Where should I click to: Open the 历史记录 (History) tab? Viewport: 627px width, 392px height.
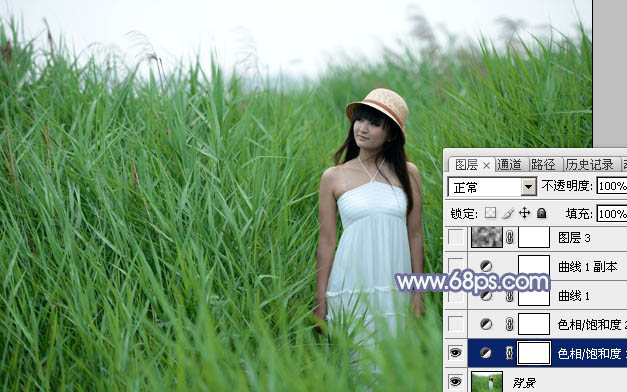589,165
